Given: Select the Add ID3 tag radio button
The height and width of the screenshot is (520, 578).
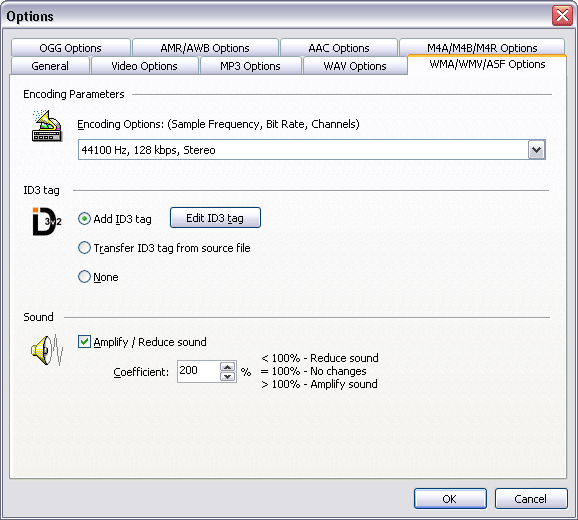Looking at the screenshot, I should (84, 219).
